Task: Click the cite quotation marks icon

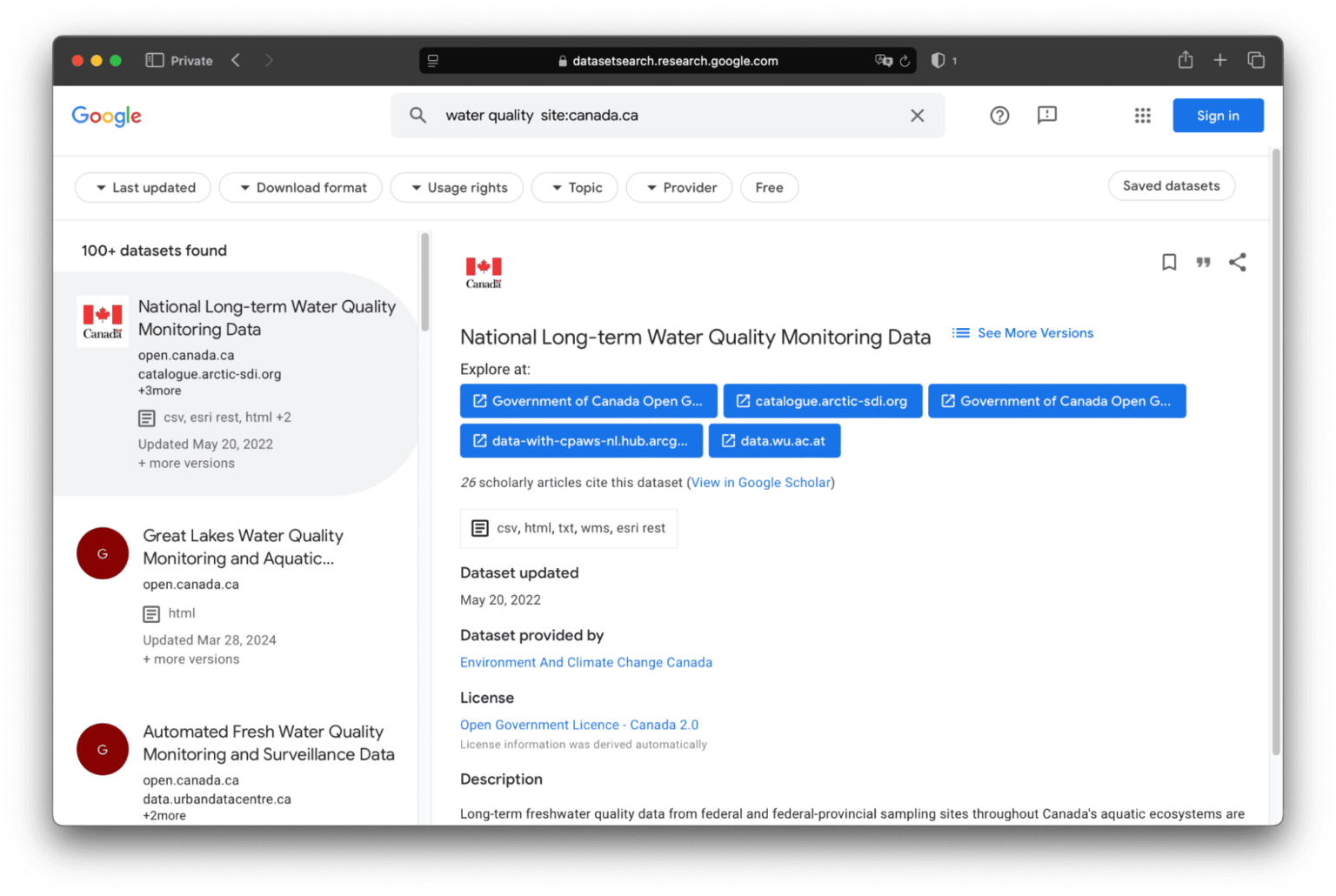Action: click(1203, 262)
